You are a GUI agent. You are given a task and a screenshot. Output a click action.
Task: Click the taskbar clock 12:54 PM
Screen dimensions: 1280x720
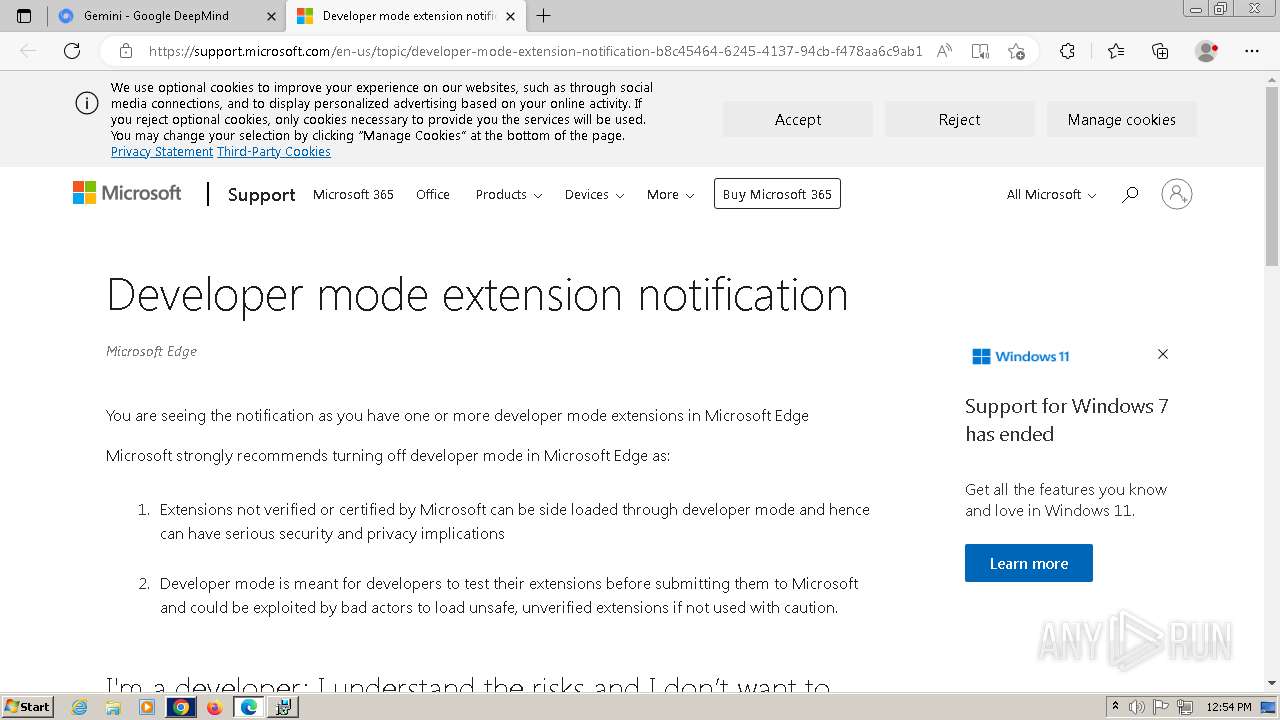(1228, 707)
